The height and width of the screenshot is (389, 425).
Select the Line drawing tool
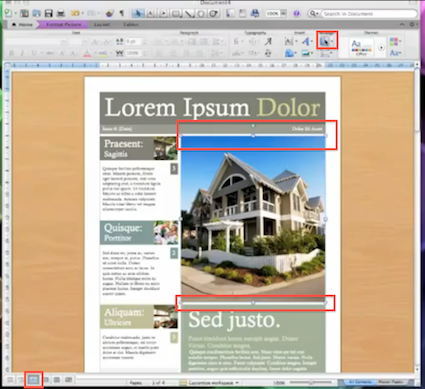click(x=189, y=13)
